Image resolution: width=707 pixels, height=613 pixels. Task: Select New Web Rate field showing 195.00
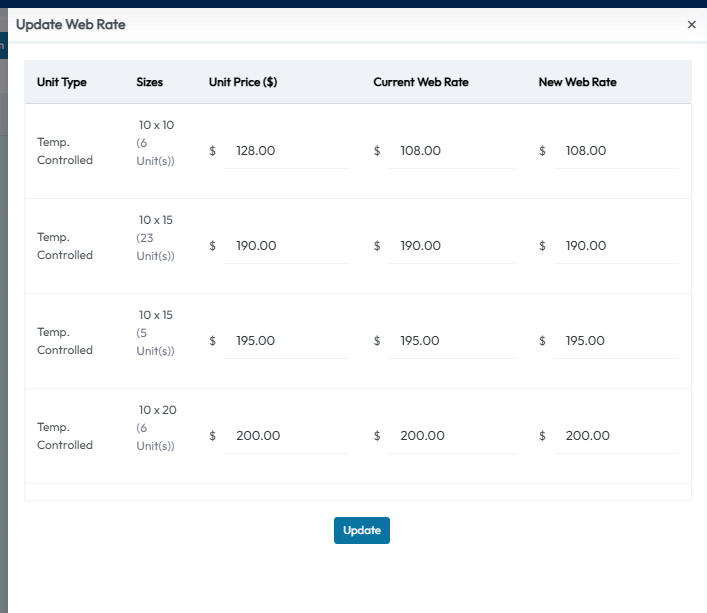[x=616, y=341]
